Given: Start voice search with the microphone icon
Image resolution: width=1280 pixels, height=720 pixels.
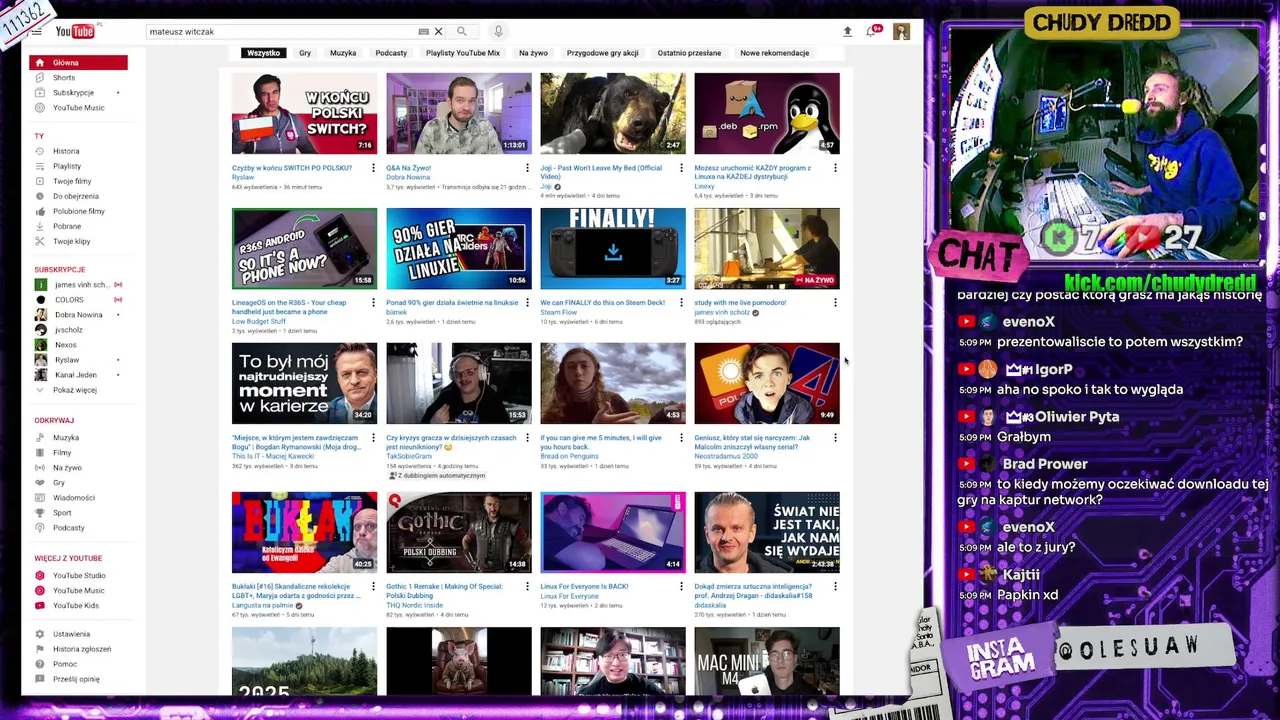Looking at the screenshot, I should (x=498, y=32).
